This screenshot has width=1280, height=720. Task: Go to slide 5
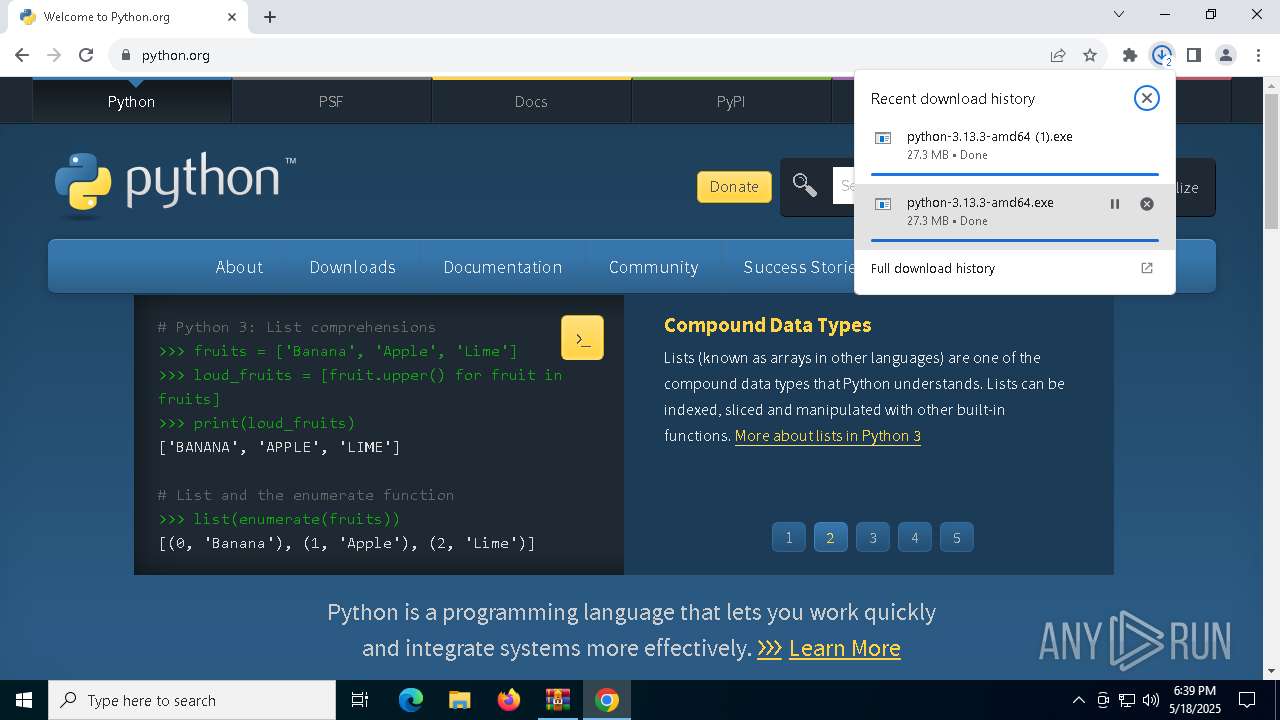click(956, 537)
